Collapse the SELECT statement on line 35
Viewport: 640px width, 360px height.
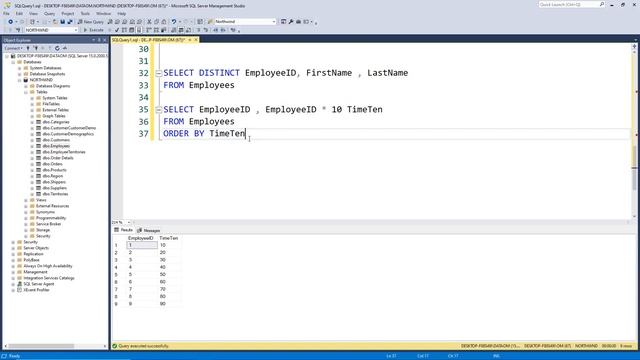pyautogui.click(x=158, y=110)
